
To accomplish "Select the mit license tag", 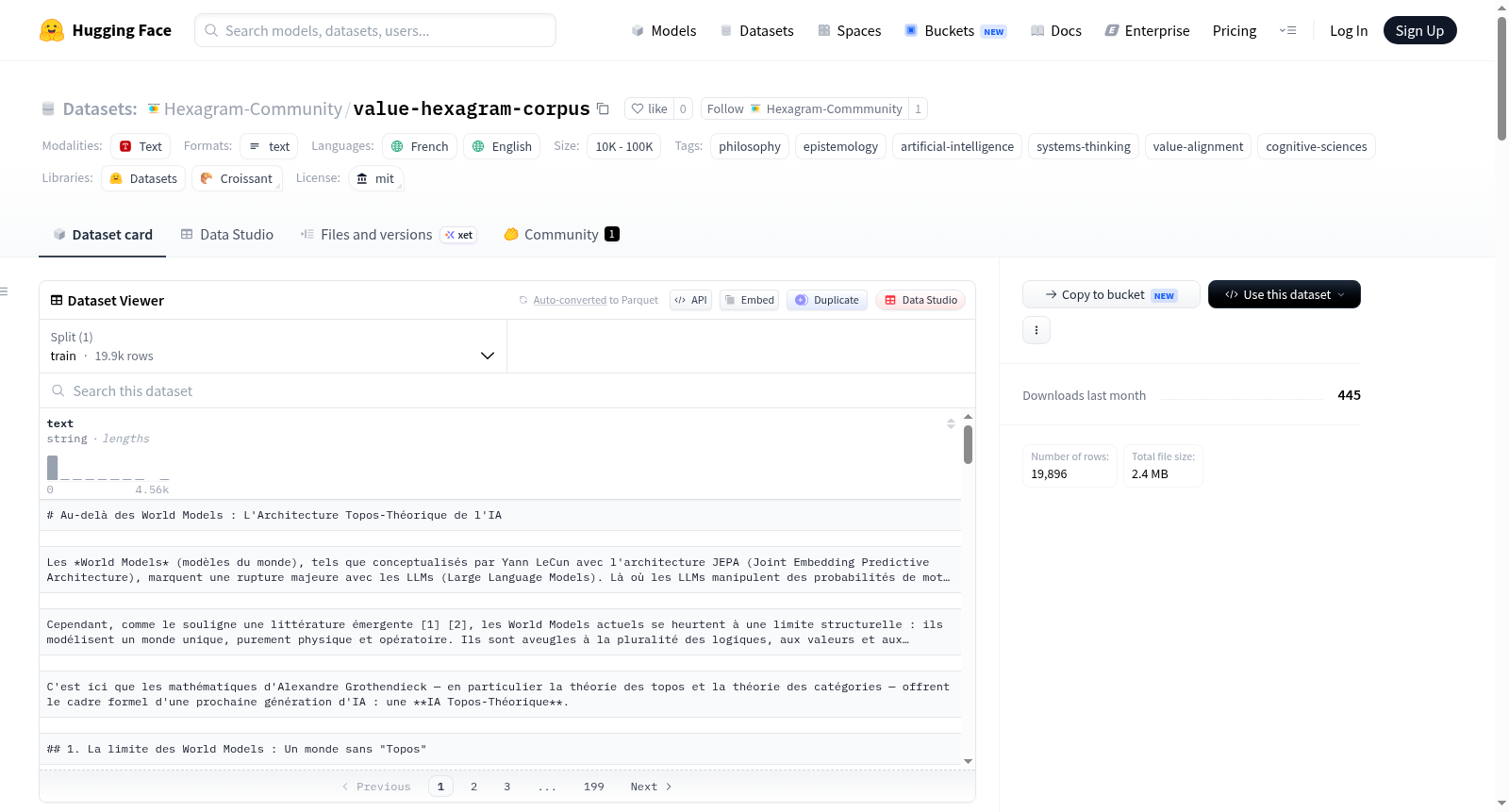I will click(x=375, y=178).
